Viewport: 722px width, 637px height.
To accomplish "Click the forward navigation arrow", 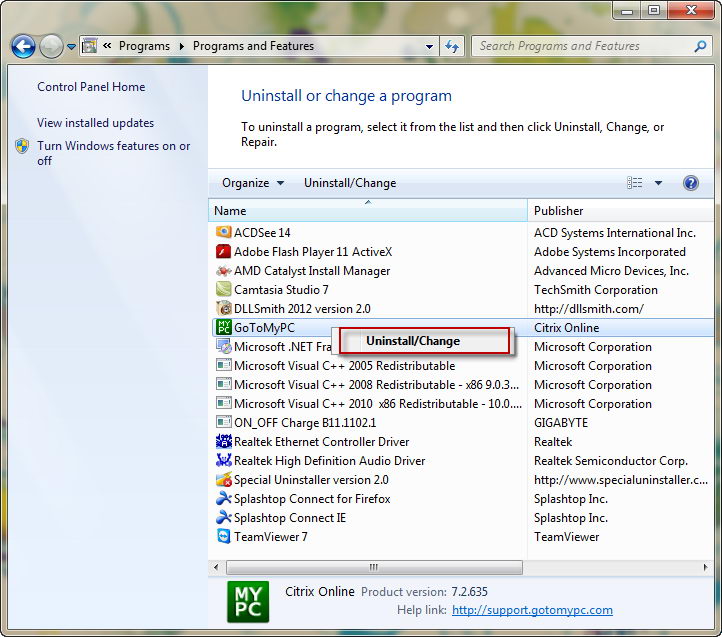I will (51, 47).
